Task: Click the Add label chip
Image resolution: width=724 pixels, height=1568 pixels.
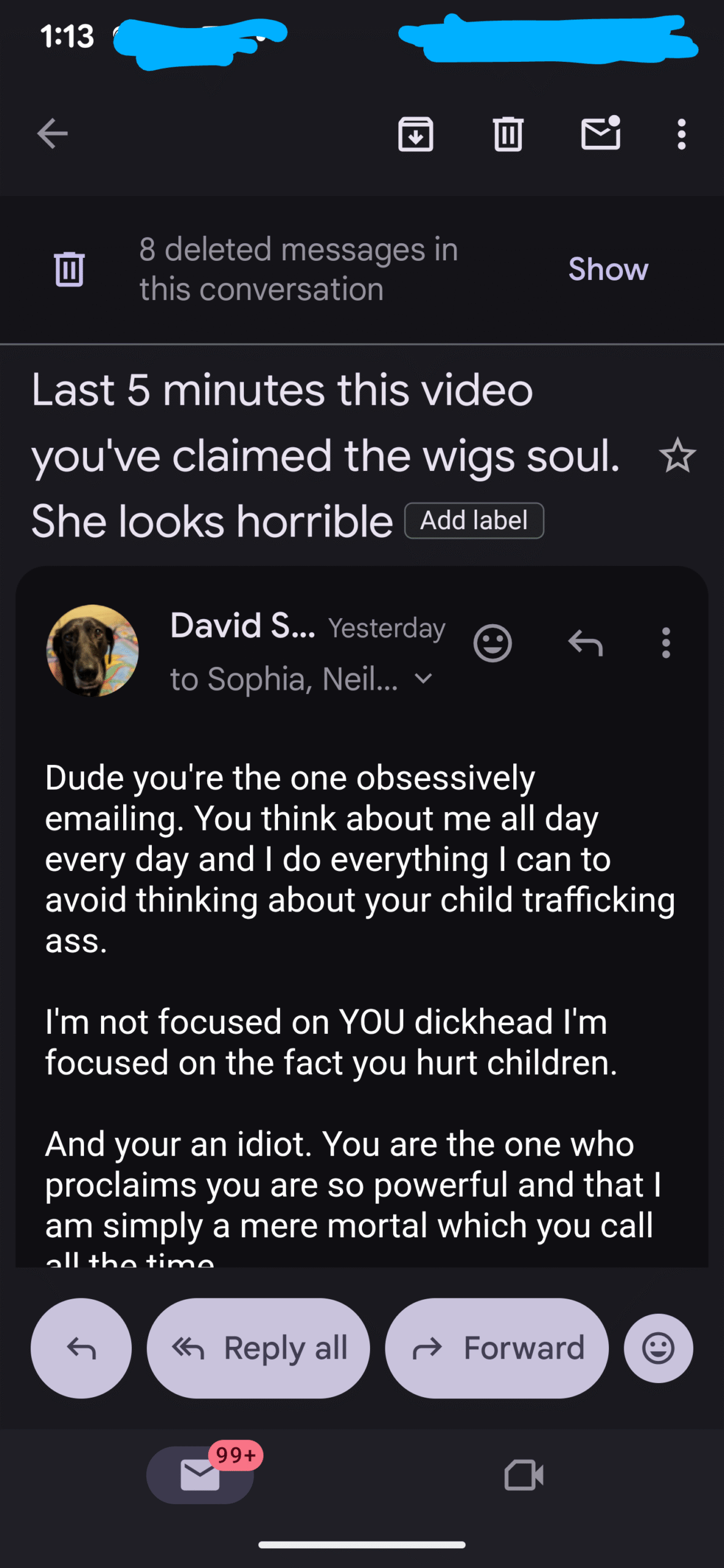Action: [474, 521]
